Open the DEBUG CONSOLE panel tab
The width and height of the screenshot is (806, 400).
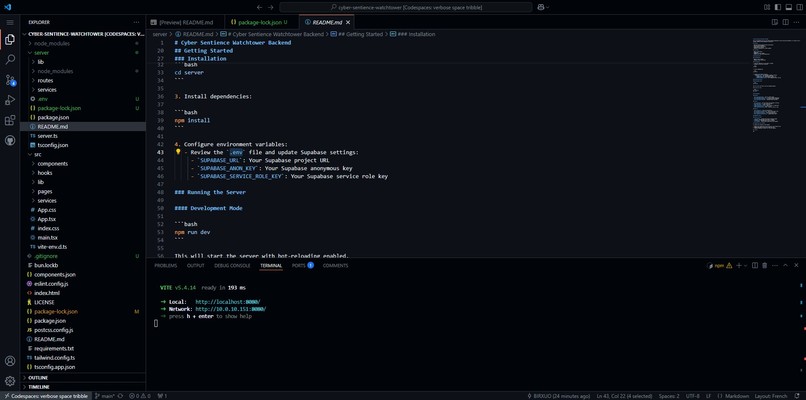(232, 265)
